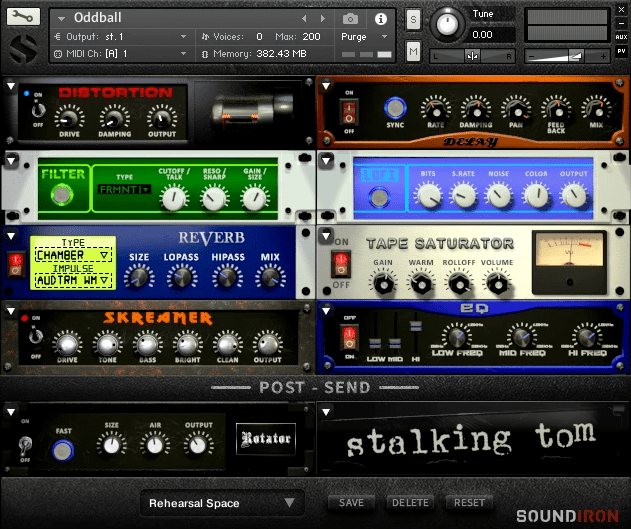
Task: Click the RESET button
Action: (x=469, y=503)
